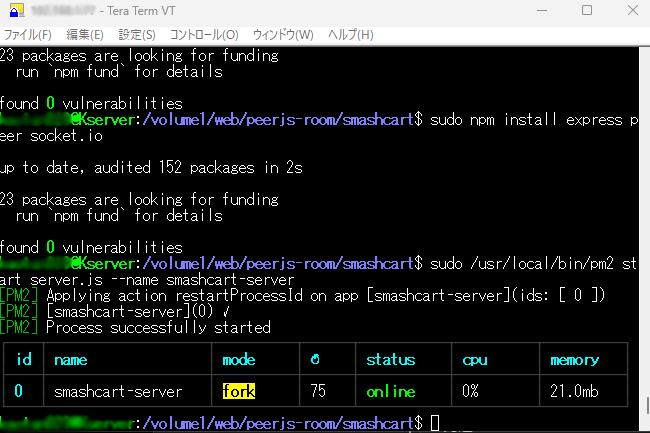Image resolution: width=650 pixels, height=433 pixels.
Task: Minimize the Tera Term window
Action: (541, 11)
